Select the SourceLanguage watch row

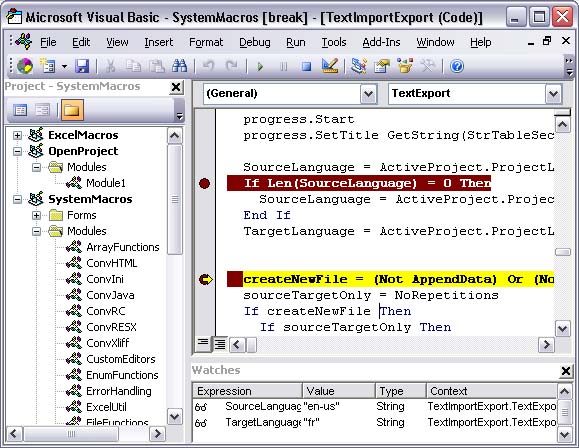(x=375, y=407)
